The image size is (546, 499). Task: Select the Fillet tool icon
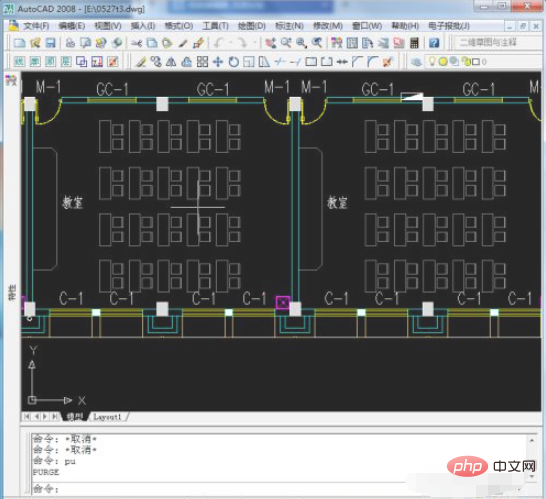click(x=372, y=62)
